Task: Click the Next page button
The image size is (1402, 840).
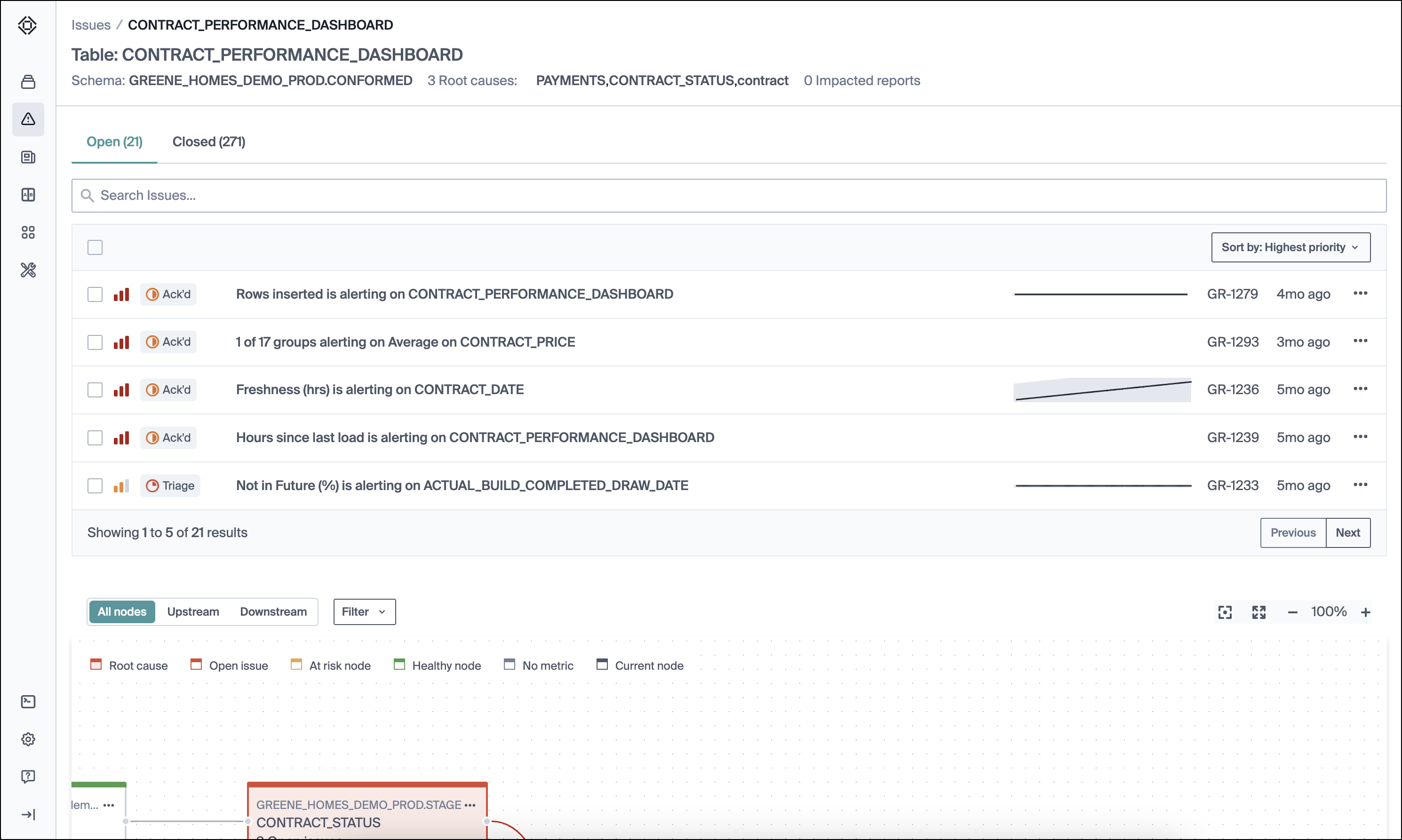Action: (1347, 532)
